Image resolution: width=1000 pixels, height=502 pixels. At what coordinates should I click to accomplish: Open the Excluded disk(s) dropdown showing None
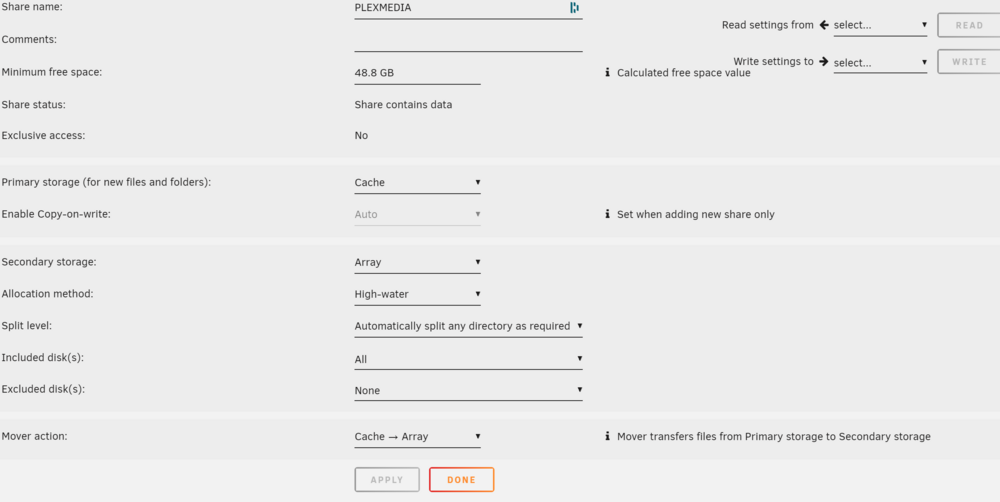pyautogui.click(x=468, y=390)
